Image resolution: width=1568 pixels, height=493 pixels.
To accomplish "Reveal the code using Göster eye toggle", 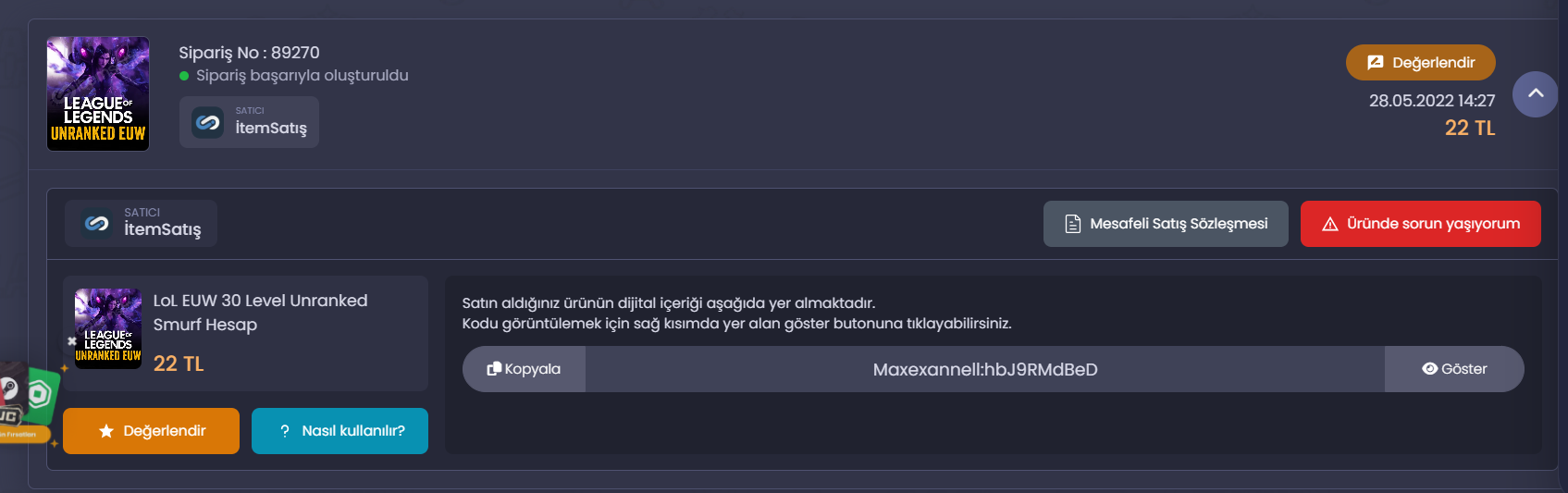I will 1454,369.
